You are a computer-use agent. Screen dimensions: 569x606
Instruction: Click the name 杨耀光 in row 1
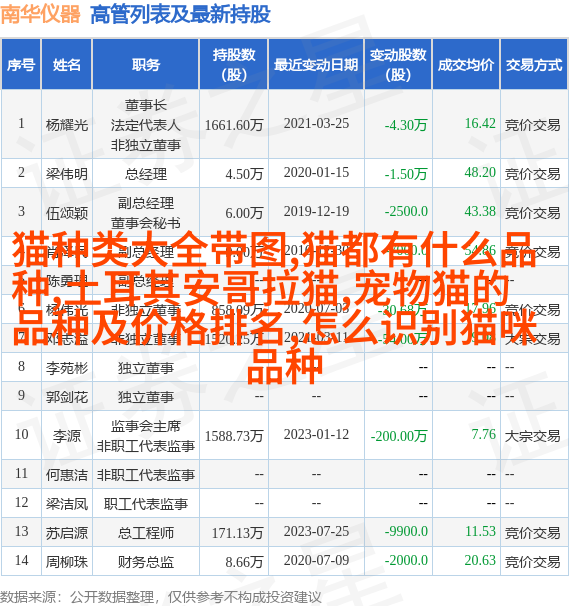pos(67,125)
